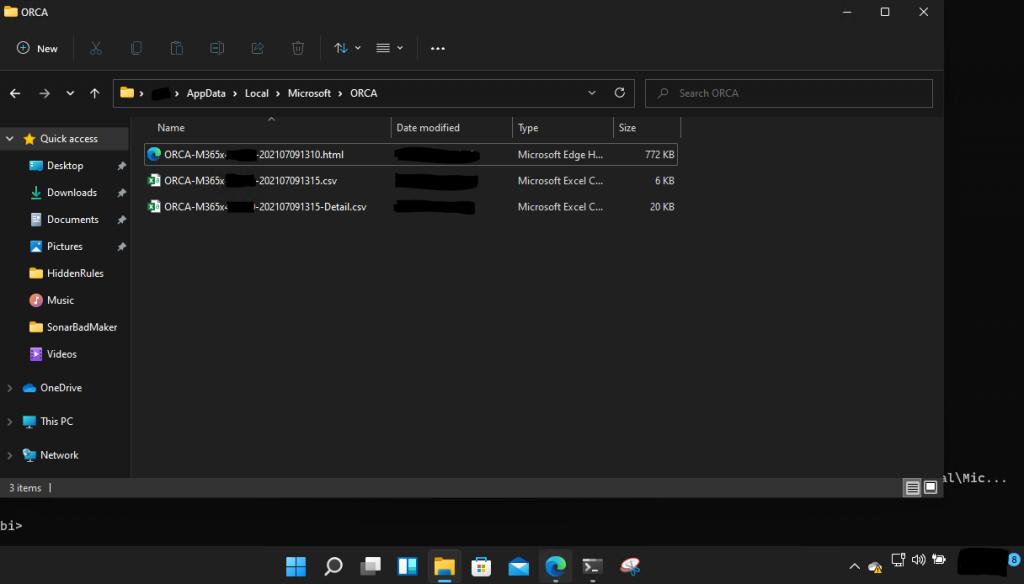Open the See more ellipsis menu
This screenshot has height=584, width=1024.
(x=438, y=48)
